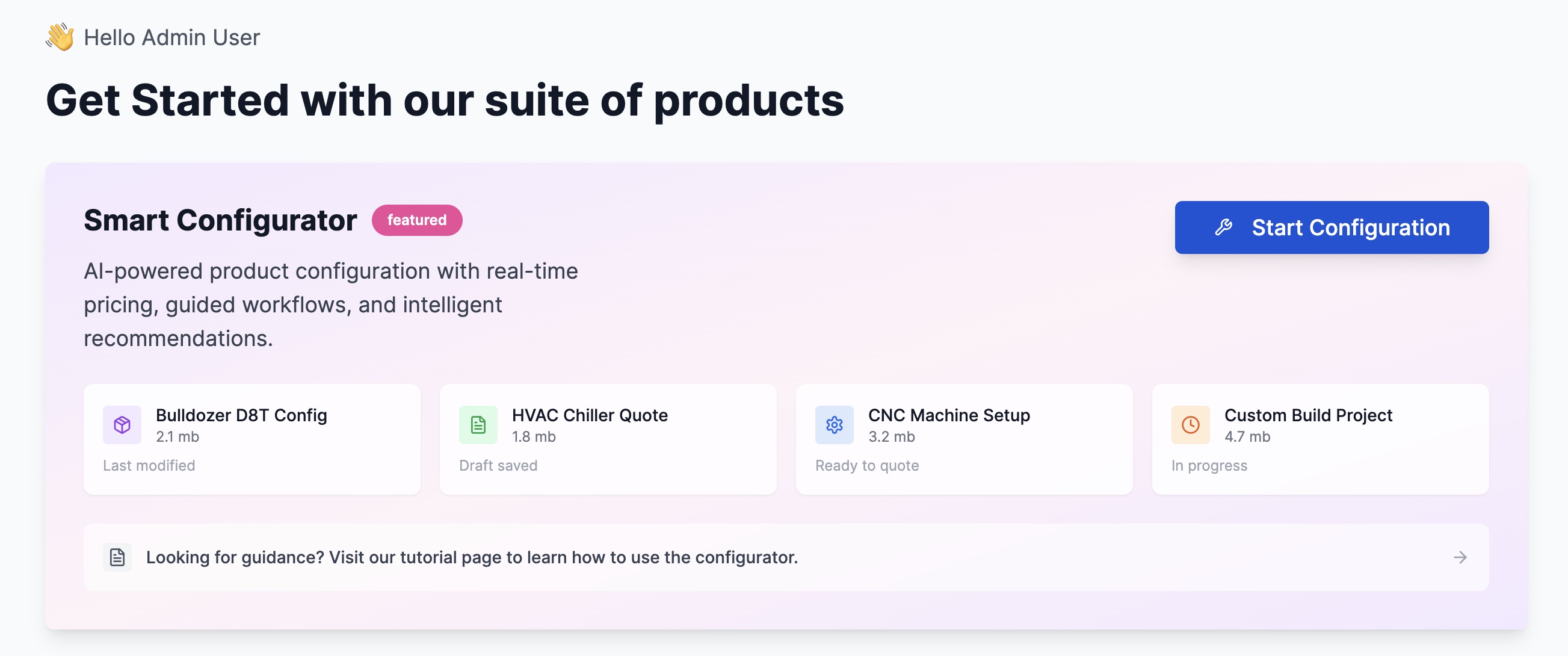
Task: Click the document icon next to the tutorial message
Action: [x=117, y=556]
